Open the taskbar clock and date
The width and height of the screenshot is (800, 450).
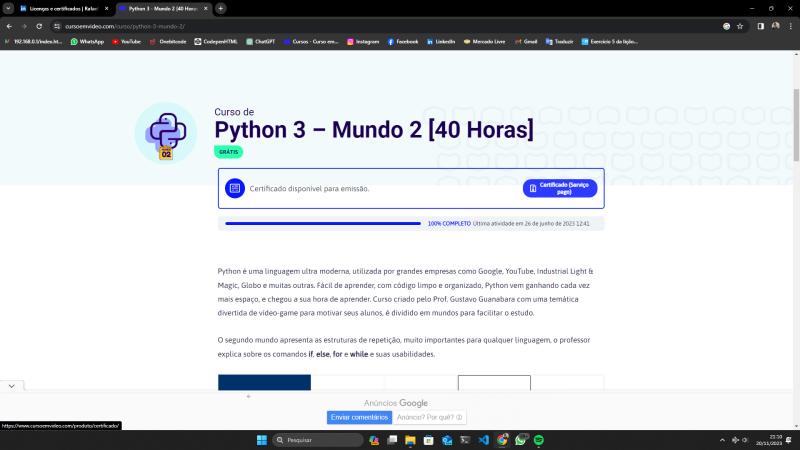click(x=769, y=440)
